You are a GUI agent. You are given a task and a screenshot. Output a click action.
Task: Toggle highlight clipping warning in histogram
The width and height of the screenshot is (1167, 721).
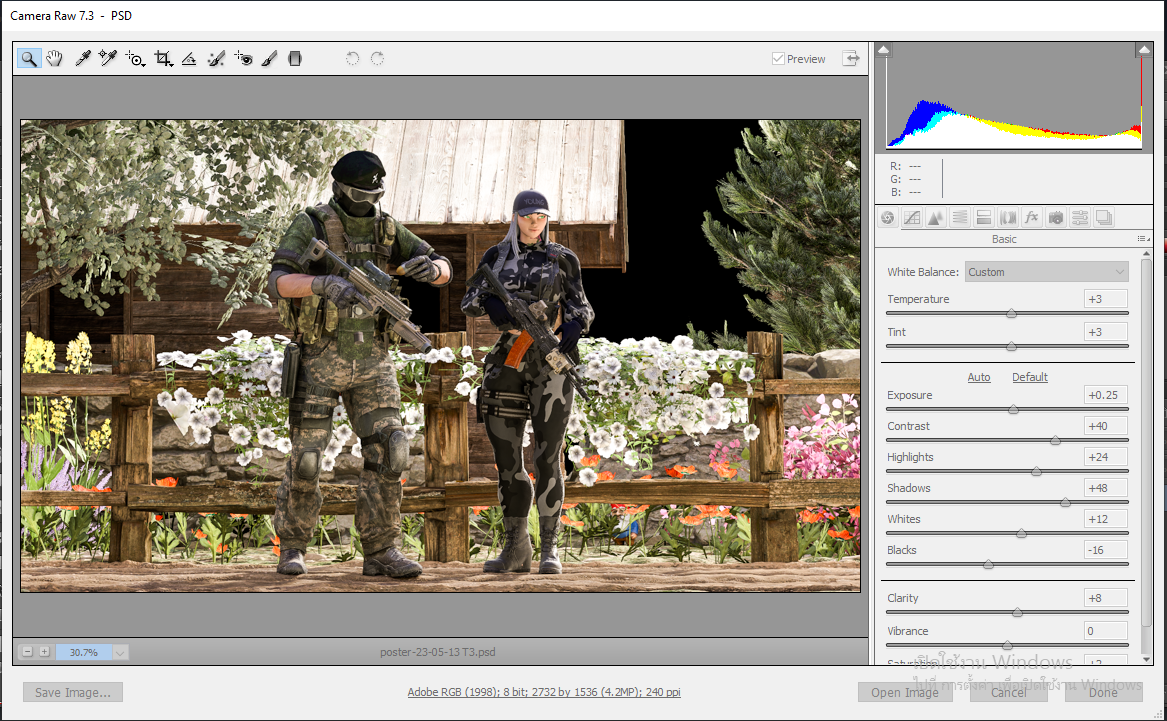pos(1144,50)
